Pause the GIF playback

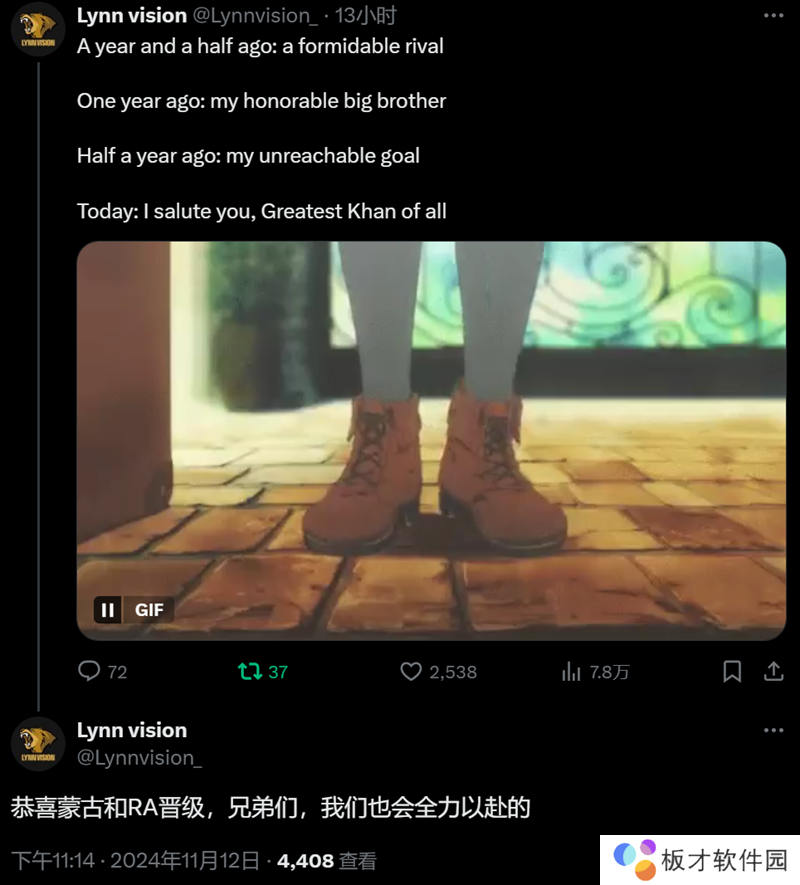tap(107, 610)
